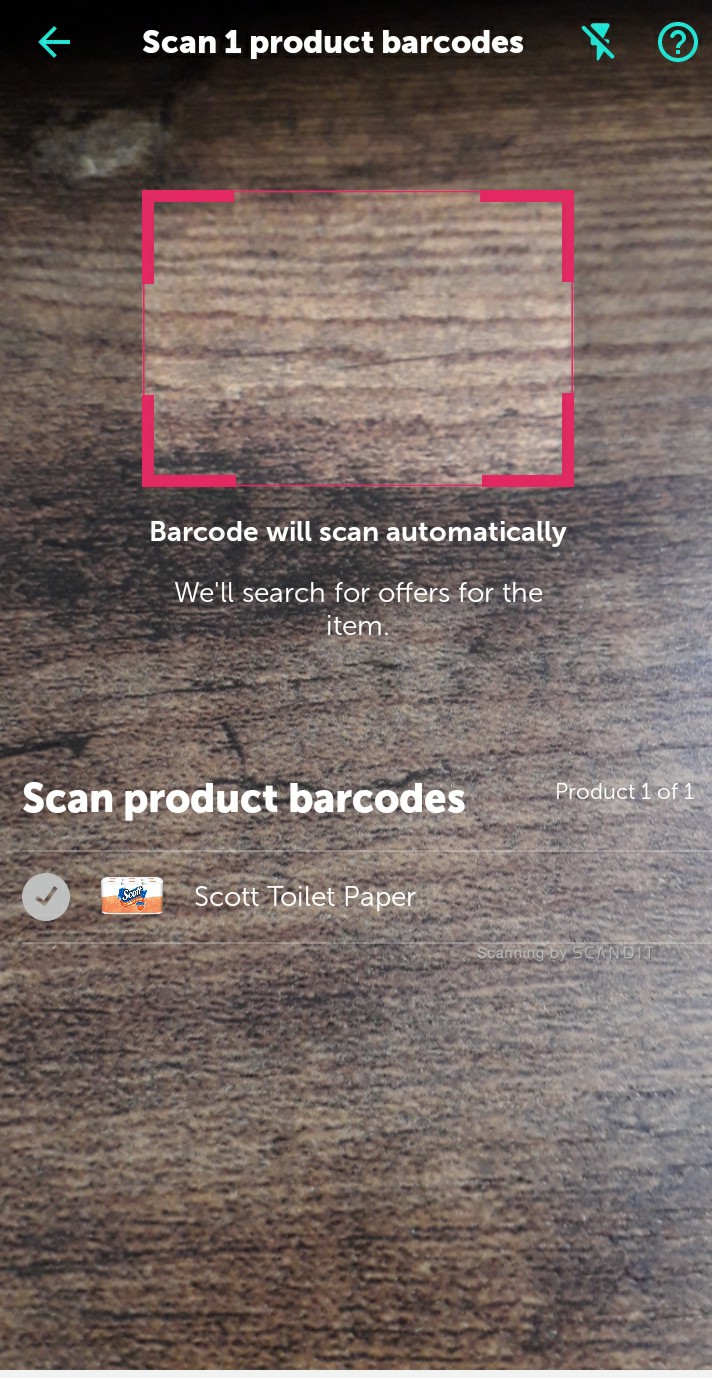The image size is (712, 1378).
Task: Toggle the camera flash icon
Action: [598, 42]
